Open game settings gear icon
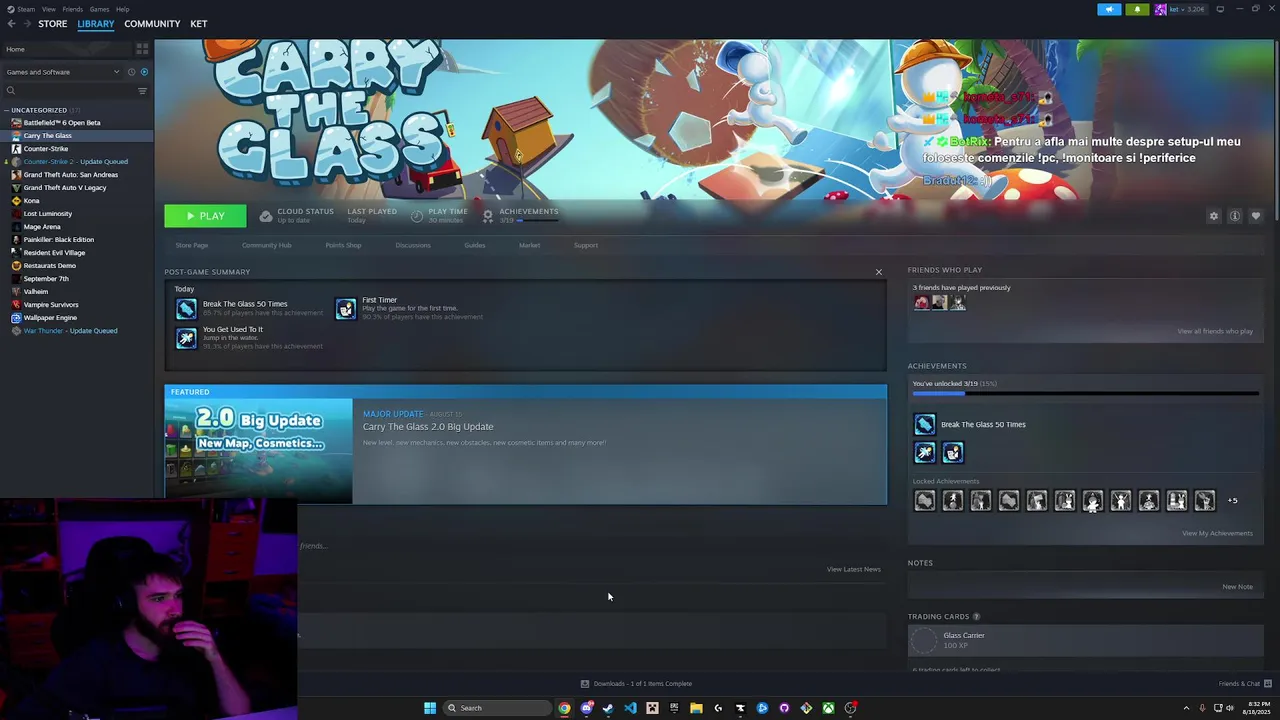1280x720 pixels. (1214, 216)
